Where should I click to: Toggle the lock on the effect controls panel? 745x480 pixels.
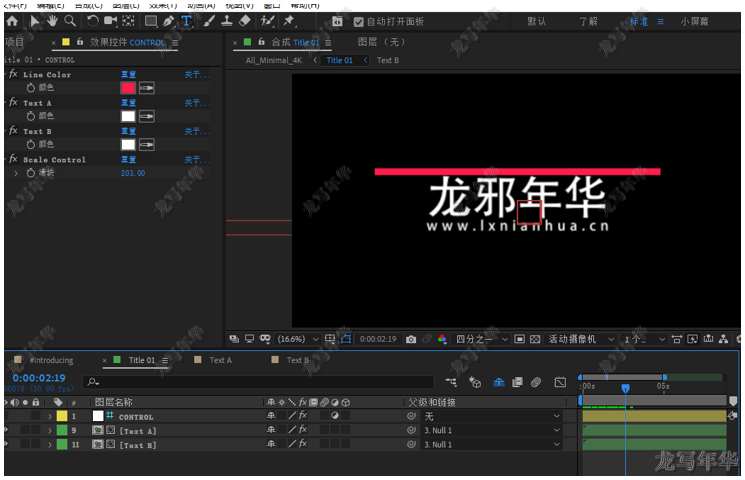79,42
